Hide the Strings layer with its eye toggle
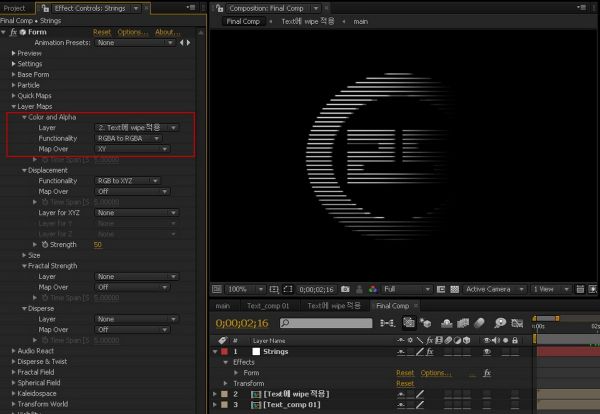Viewport: 600px width, 414px height. pyautogui.click(x=487, y=351)
